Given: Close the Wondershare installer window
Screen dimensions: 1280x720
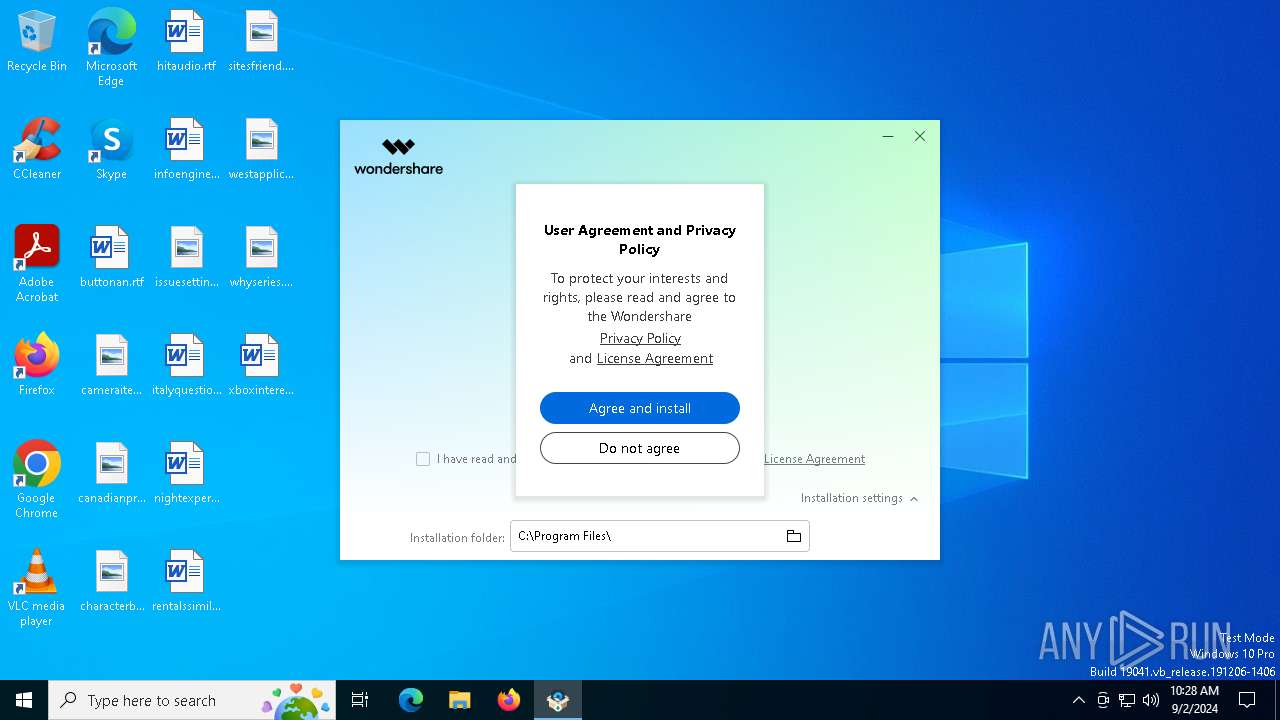Looking at the screenshot, I should pos(920,136).
